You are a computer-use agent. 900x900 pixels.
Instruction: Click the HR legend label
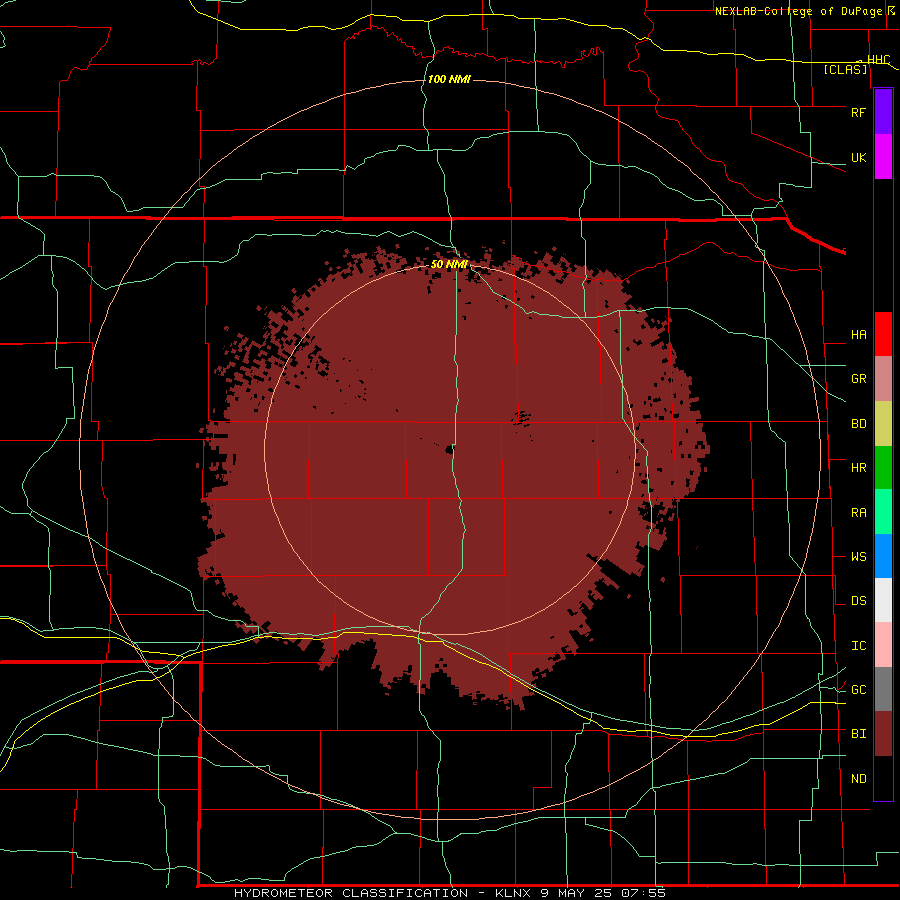tap(858, 468)
